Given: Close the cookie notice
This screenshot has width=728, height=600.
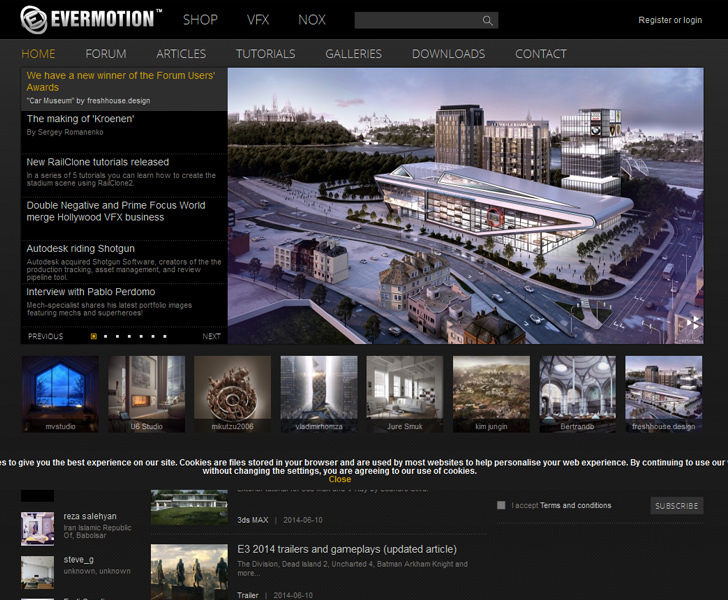Looking at the screenshot, I should [340, 479].
